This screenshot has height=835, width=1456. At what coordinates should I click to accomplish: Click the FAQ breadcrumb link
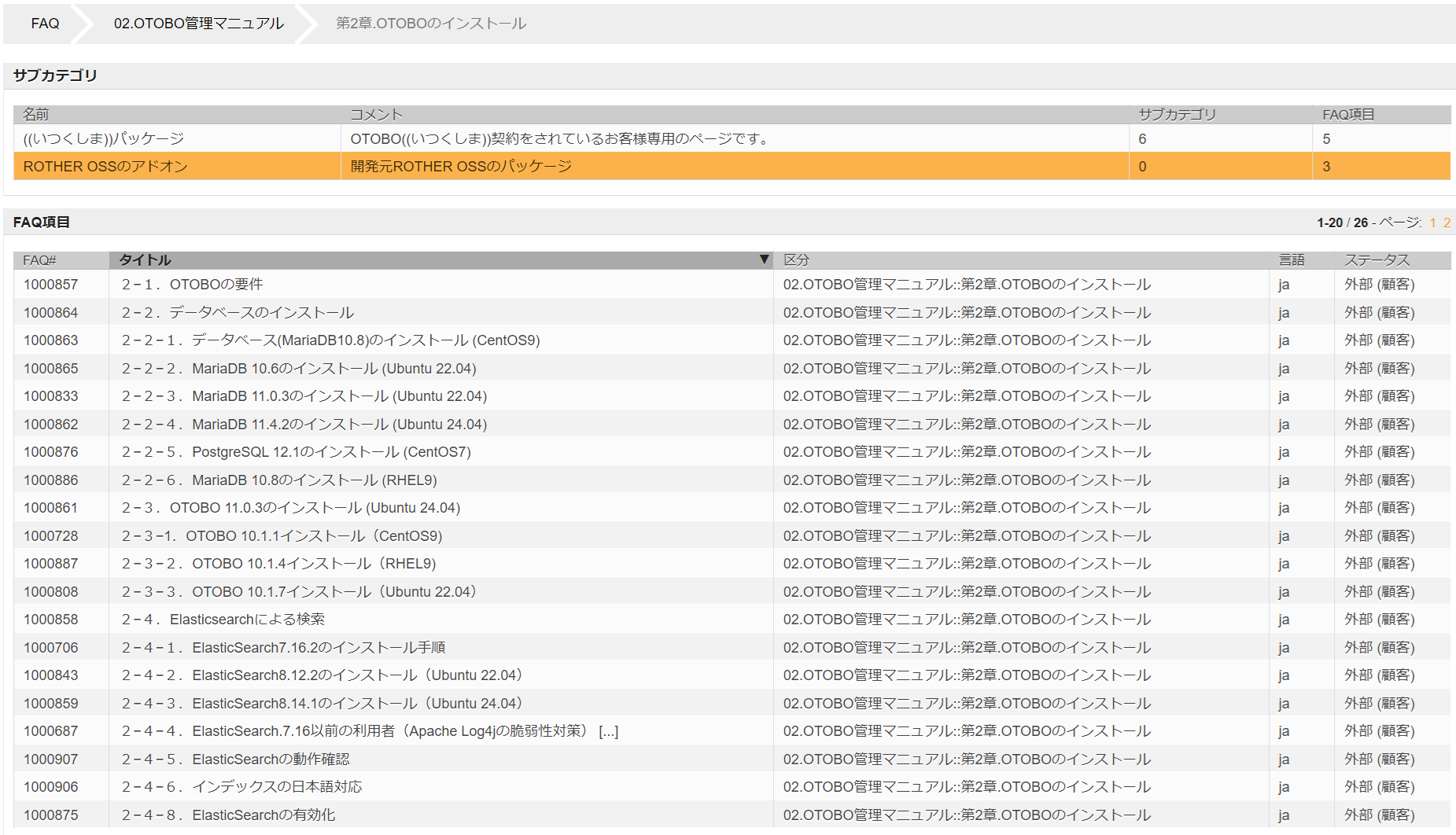coord(45,24)
